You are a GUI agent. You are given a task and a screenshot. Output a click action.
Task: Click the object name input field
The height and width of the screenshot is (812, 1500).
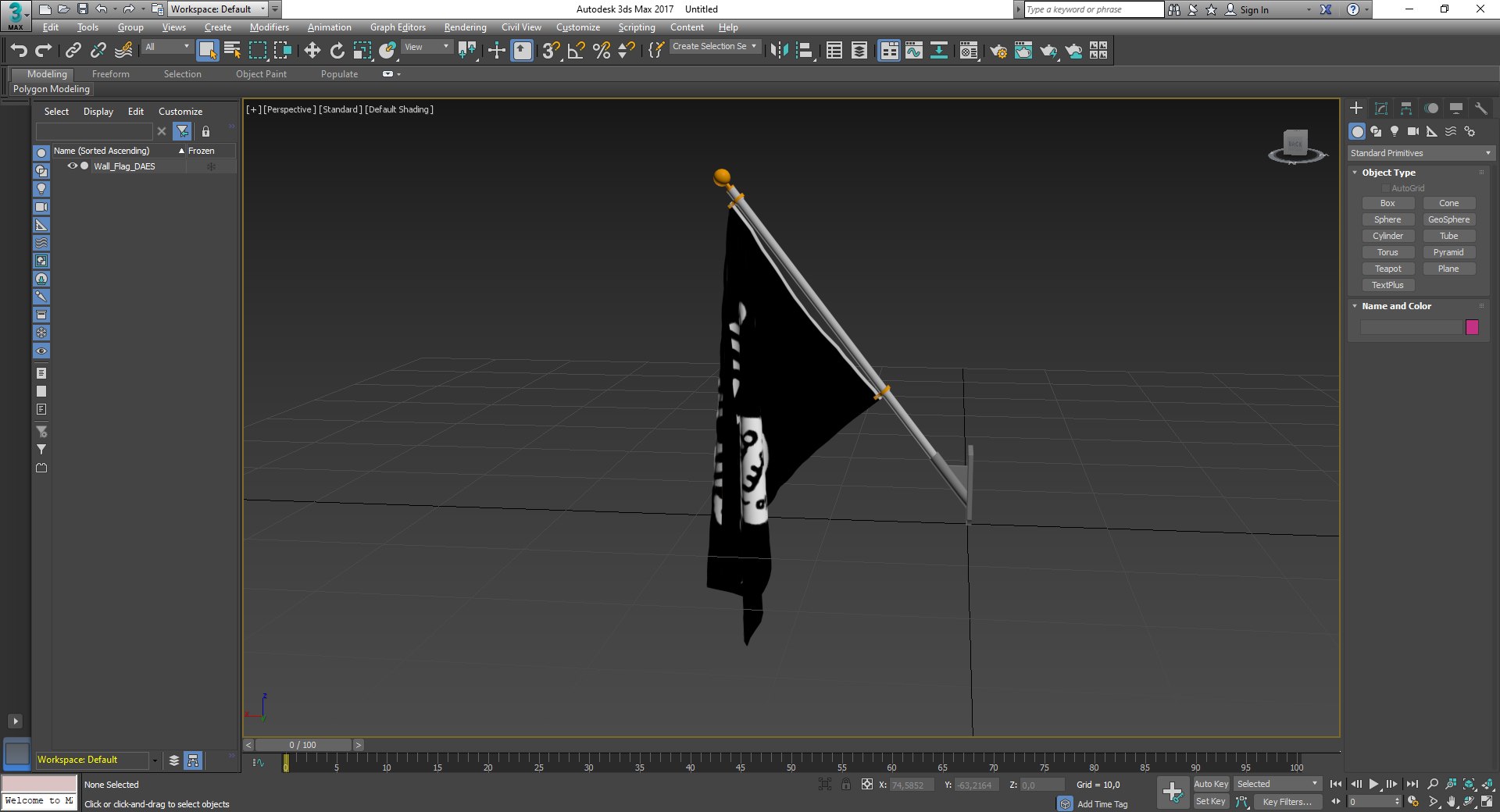(1411, 327)
